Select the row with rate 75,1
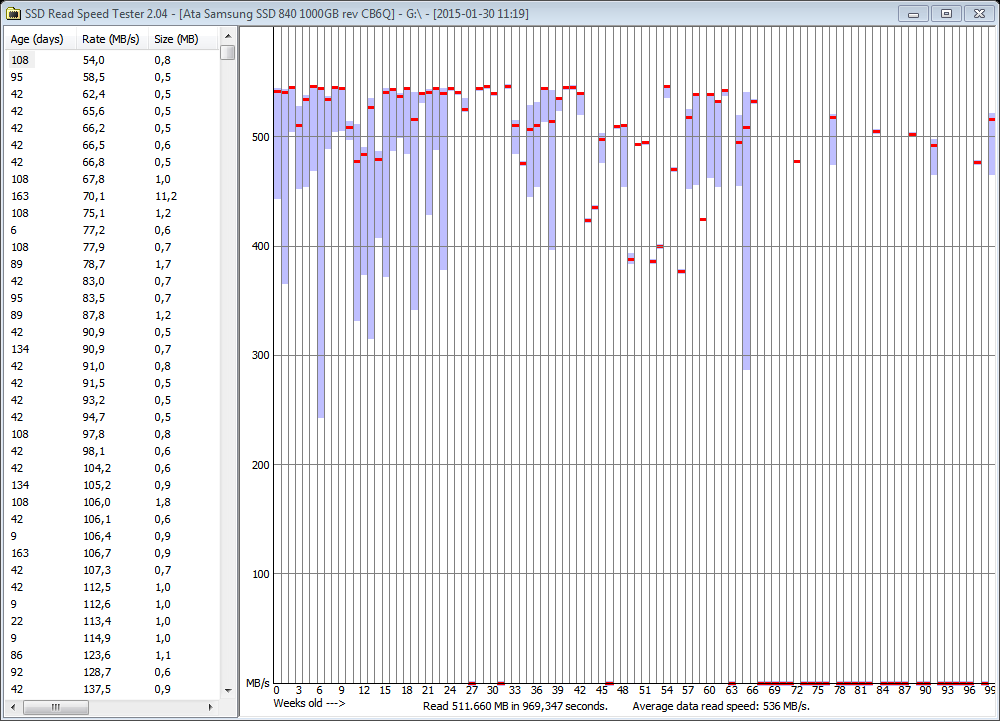The width and height of the screenshot is (1000, 721). [x=112, y=213]
